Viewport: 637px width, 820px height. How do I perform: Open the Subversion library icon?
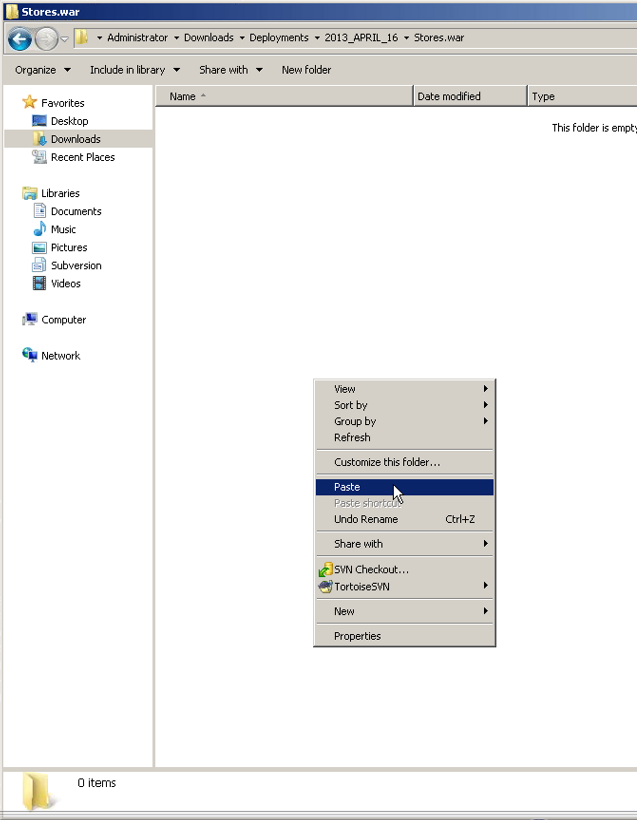pyautogui.click(x=40, y=265)
